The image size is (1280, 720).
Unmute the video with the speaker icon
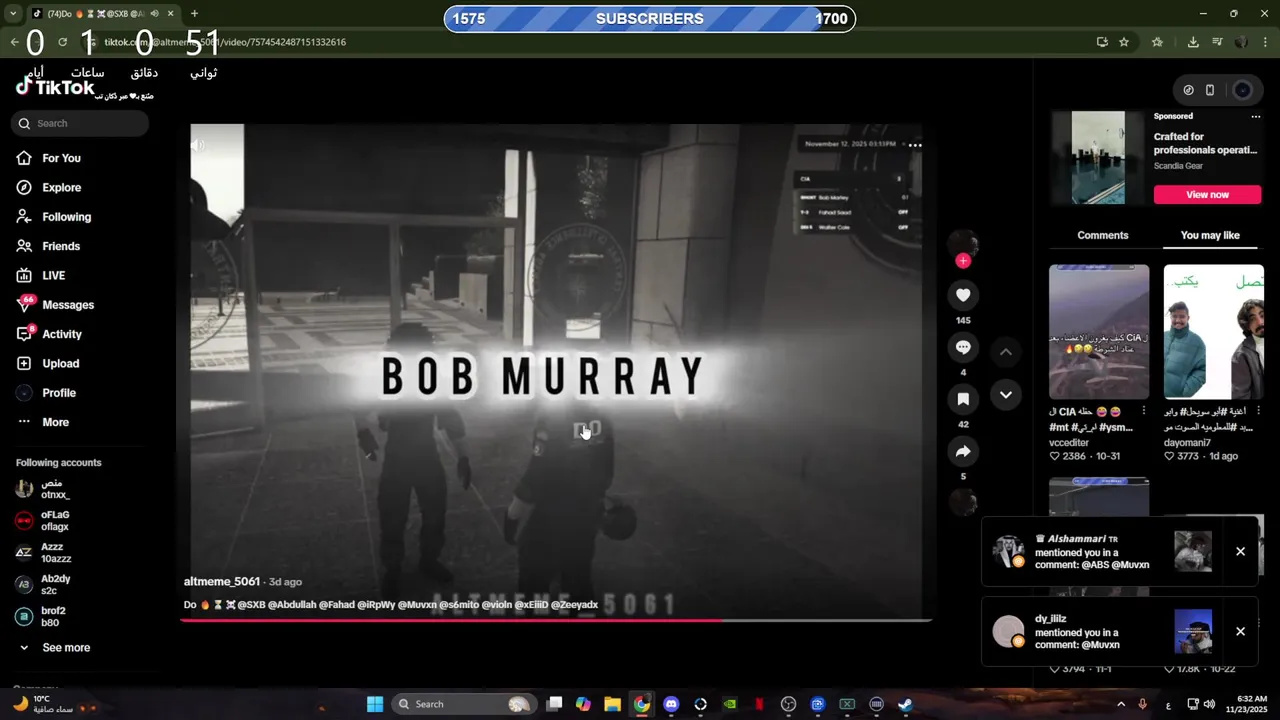click(199, 145)
